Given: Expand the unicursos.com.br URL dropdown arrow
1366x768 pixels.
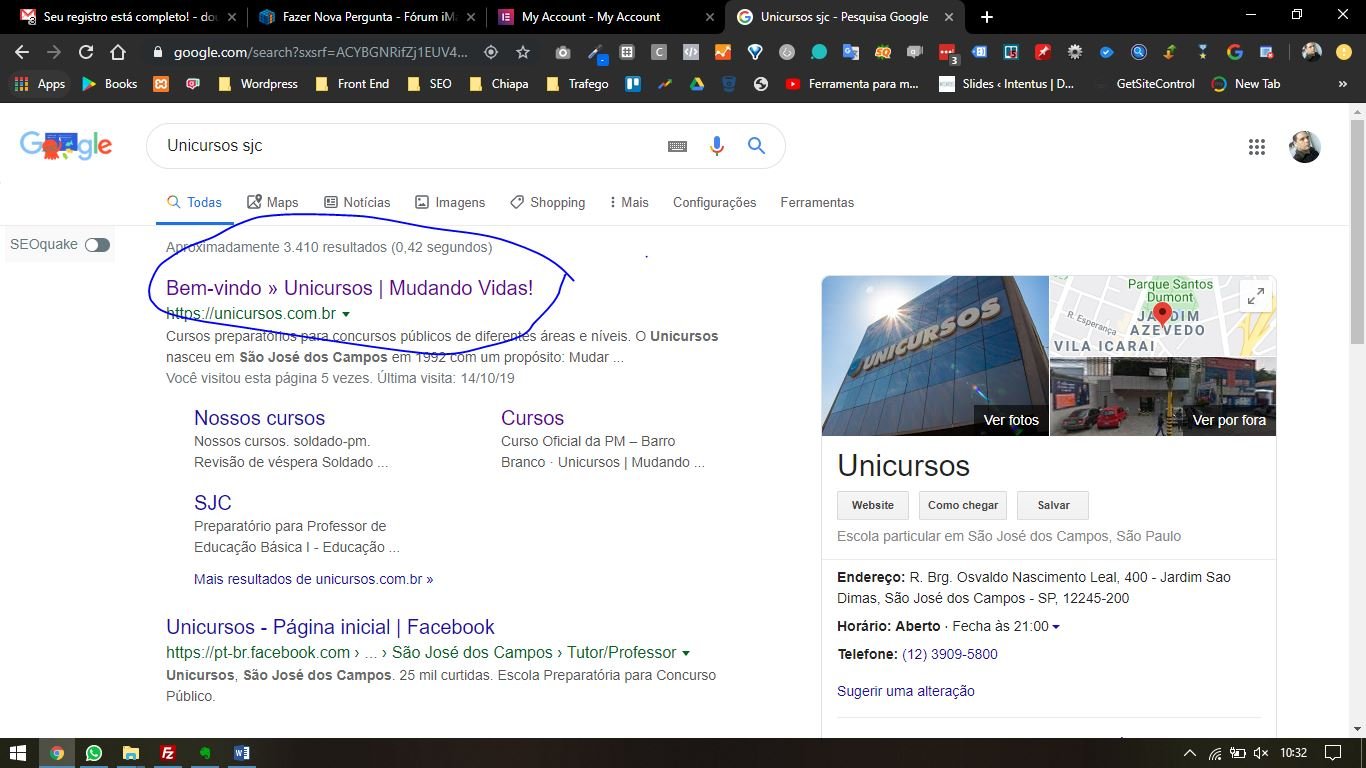Looking at the screenshot, I should [346, 314].
